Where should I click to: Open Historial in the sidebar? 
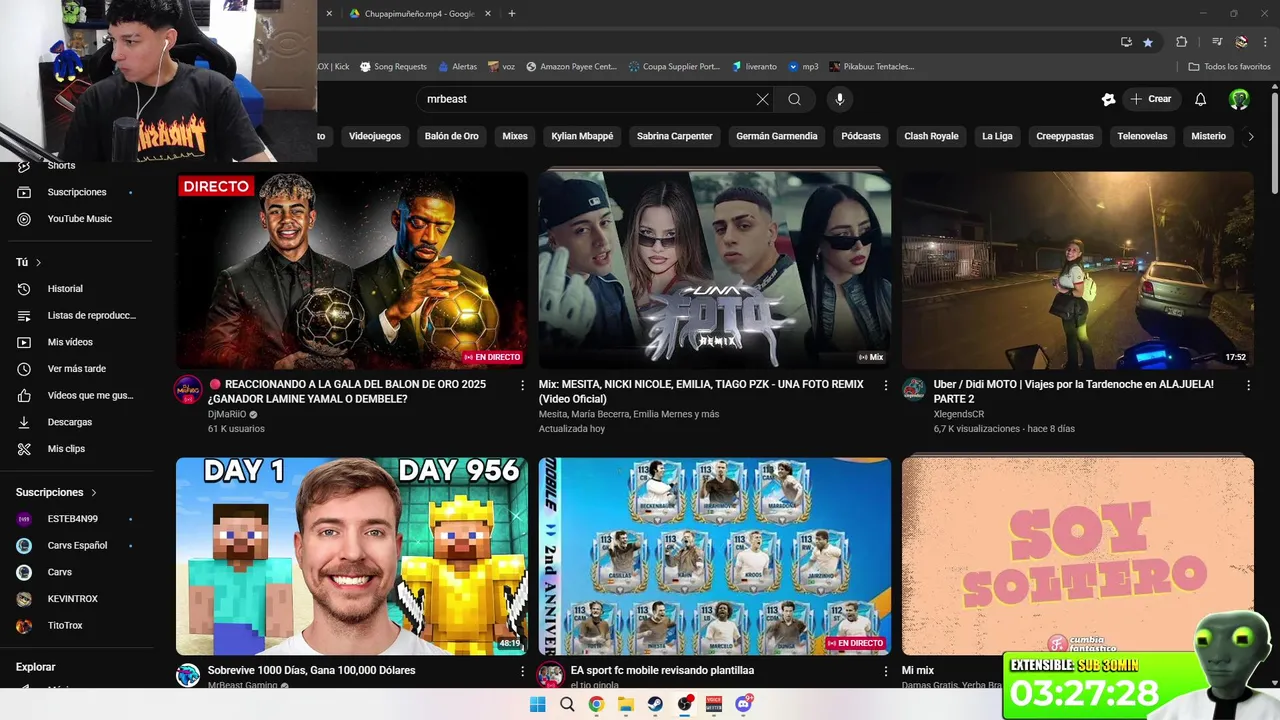coord(65,289)
